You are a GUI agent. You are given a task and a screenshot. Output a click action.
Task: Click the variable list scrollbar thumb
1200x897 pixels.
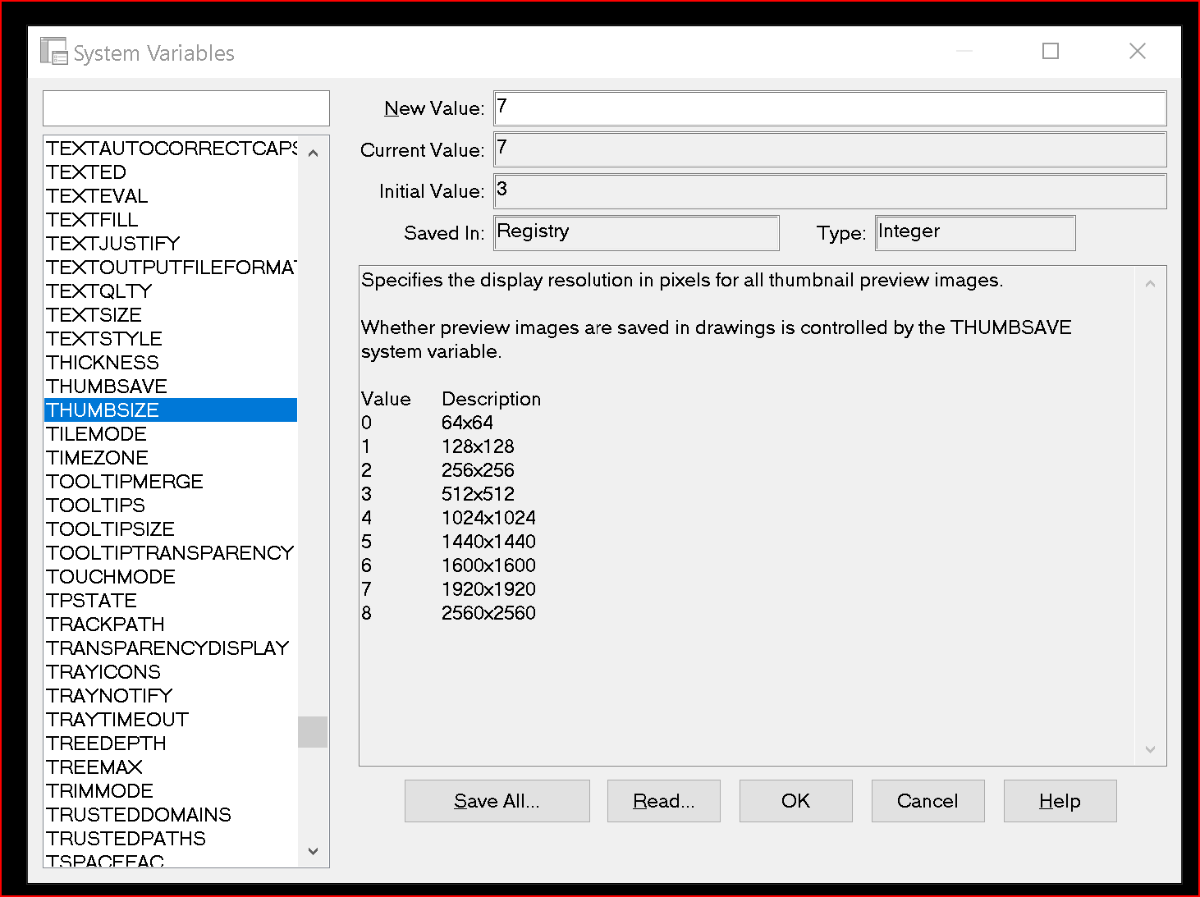pos(312,732)
